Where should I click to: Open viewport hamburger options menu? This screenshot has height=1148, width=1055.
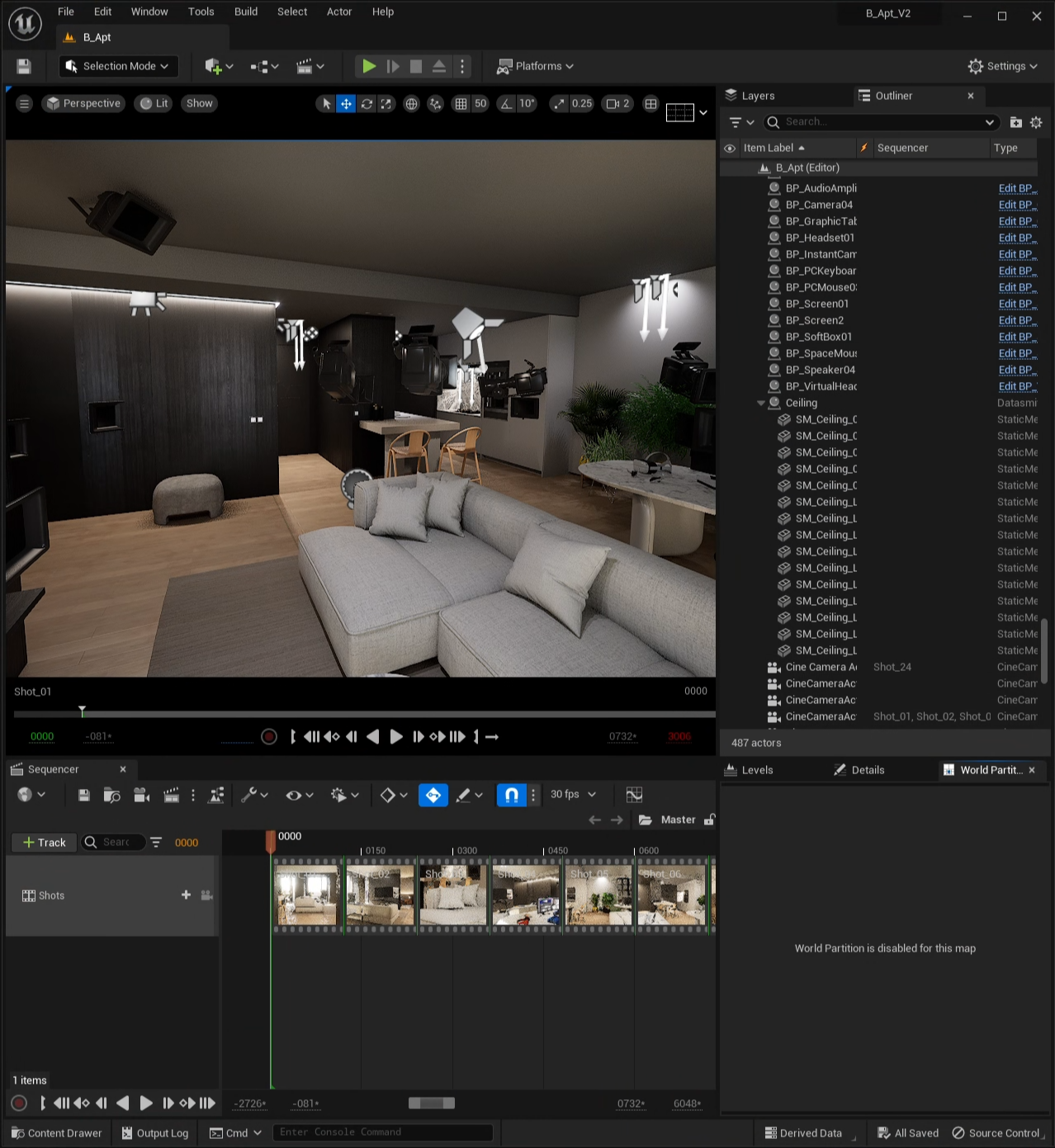[x=24, y=104]
